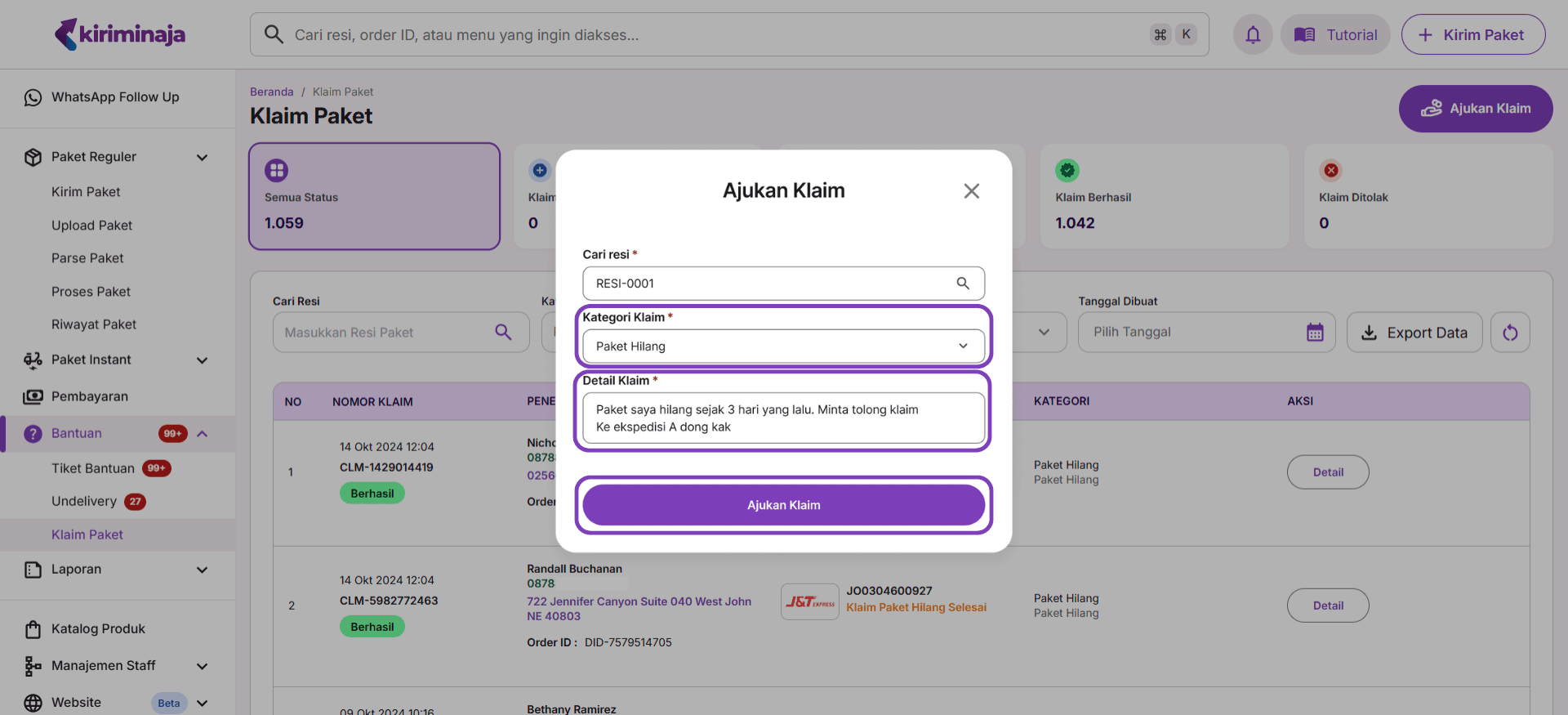The height and width of the screenshot is (715, 1568).
Task: Click the WhatsApp Follow Up icon
Action: coord(33,97)
